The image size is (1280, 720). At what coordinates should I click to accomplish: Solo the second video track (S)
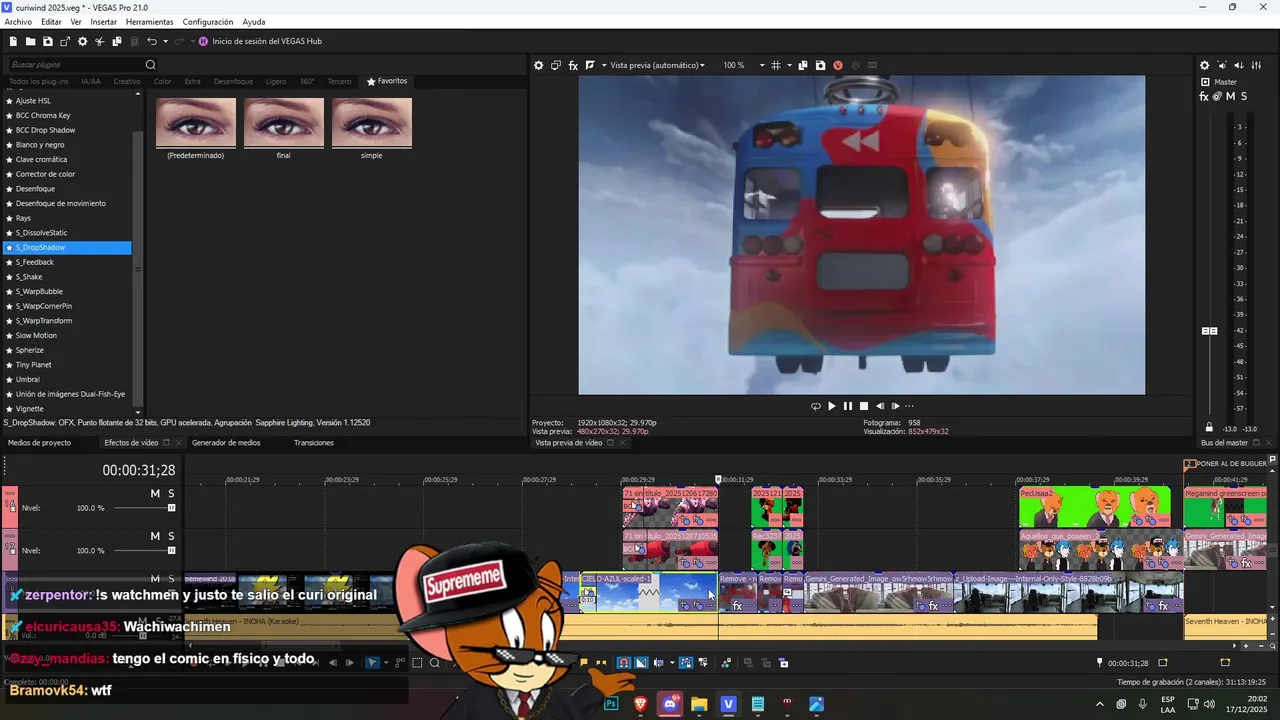pyautogui.click(x=171, y=536)
